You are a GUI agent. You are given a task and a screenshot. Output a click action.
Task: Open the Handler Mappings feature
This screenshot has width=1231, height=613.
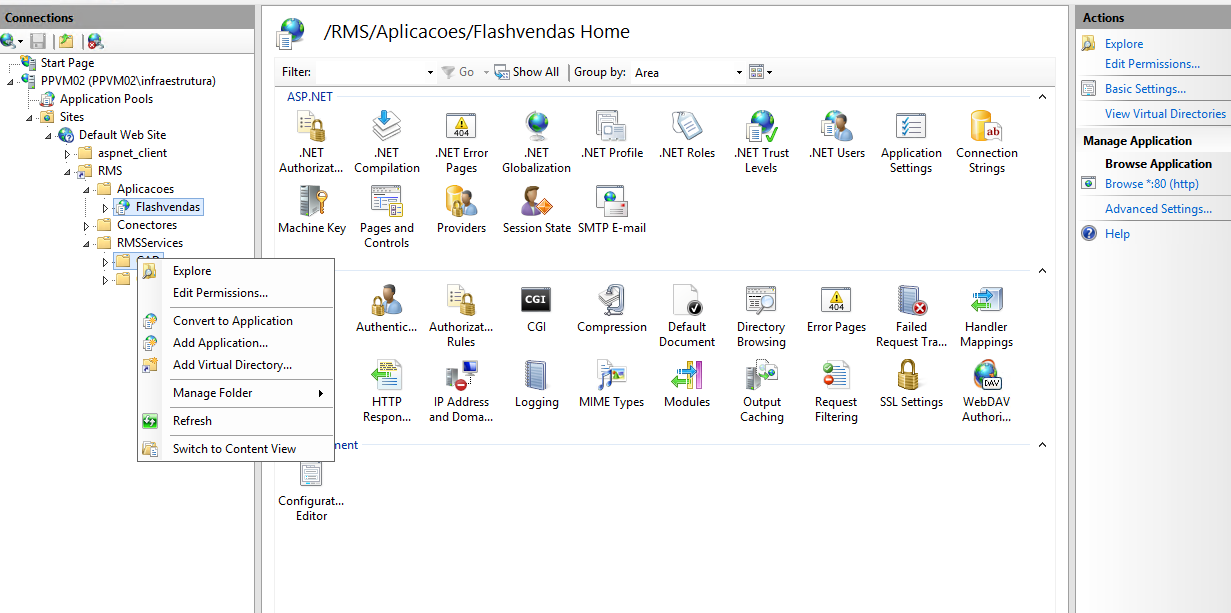[986, 316]
